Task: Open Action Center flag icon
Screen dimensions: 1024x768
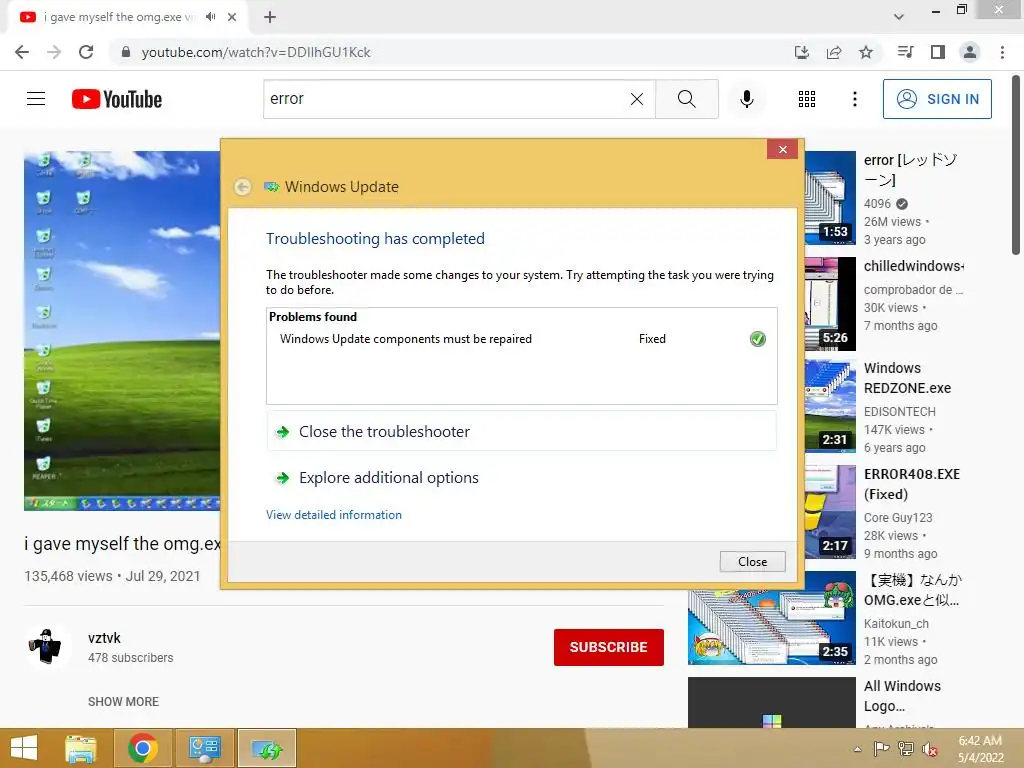Action: point(881,749)
